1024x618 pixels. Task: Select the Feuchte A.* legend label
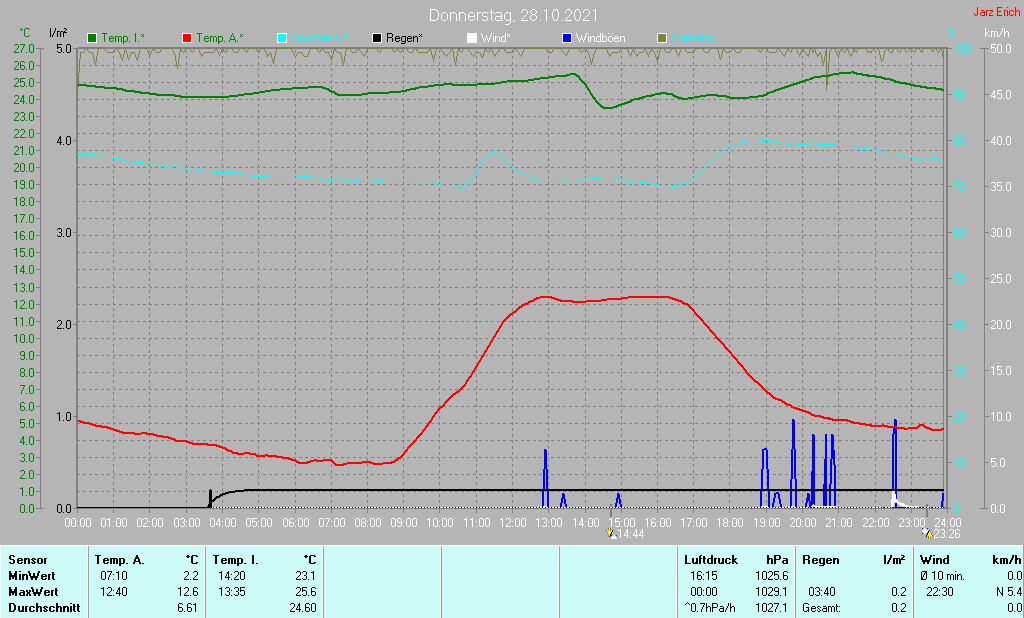tap(319, 38)
